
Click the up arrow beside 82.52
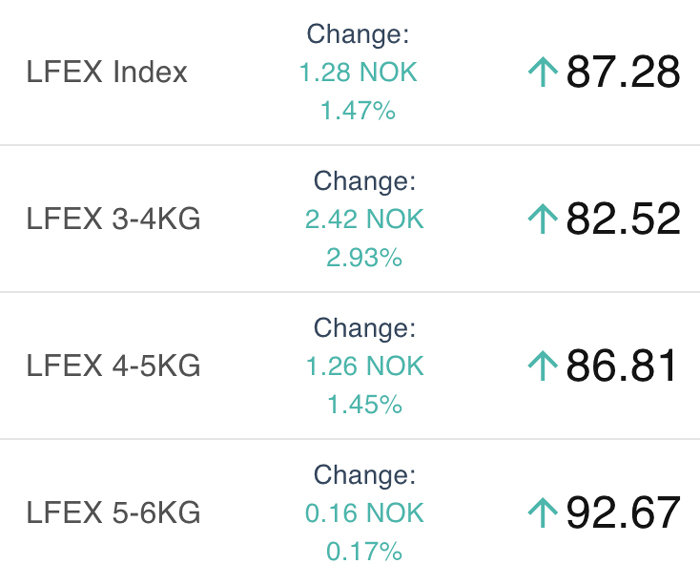[542, 219]
